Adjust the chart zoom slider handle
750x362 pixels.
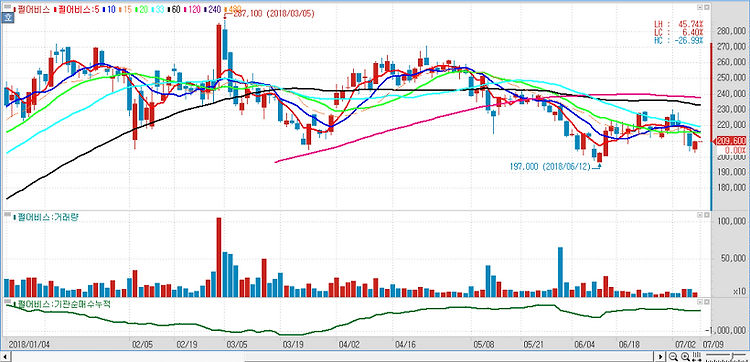(x=731, y=357)
